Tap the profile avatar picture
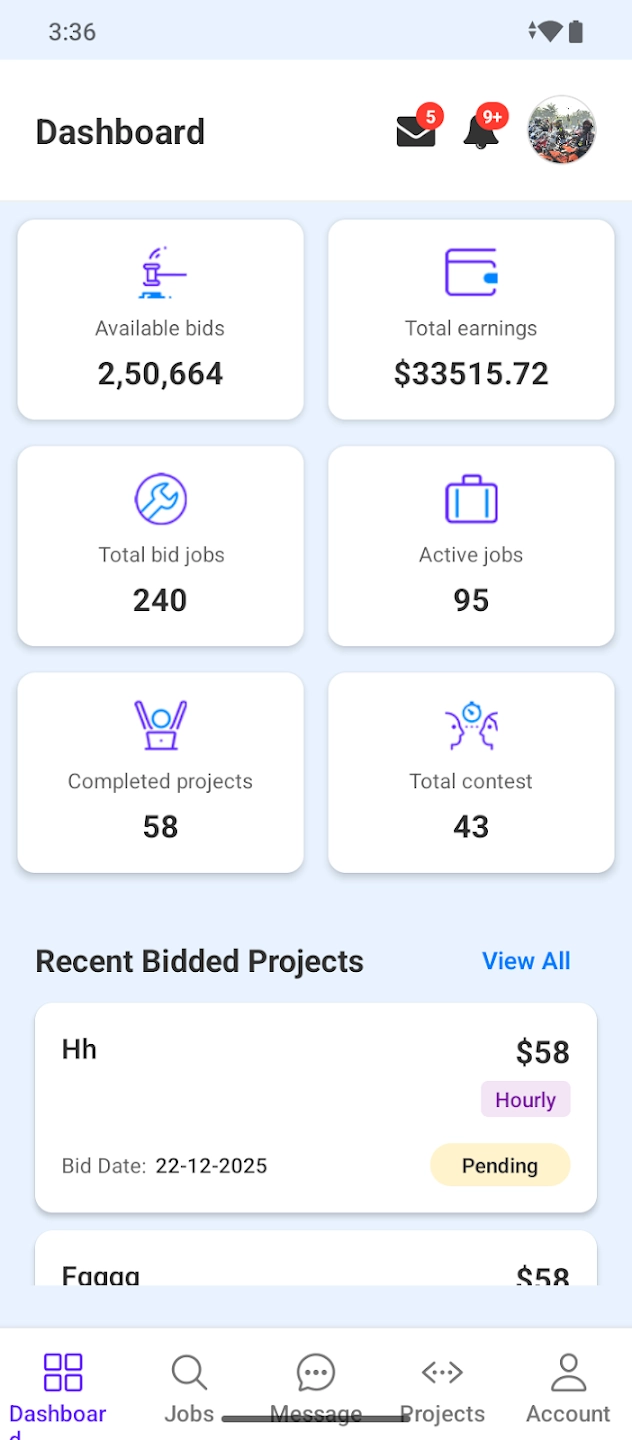The width and height of the screenshot is (632, 1440). click(x=562, y=130)
